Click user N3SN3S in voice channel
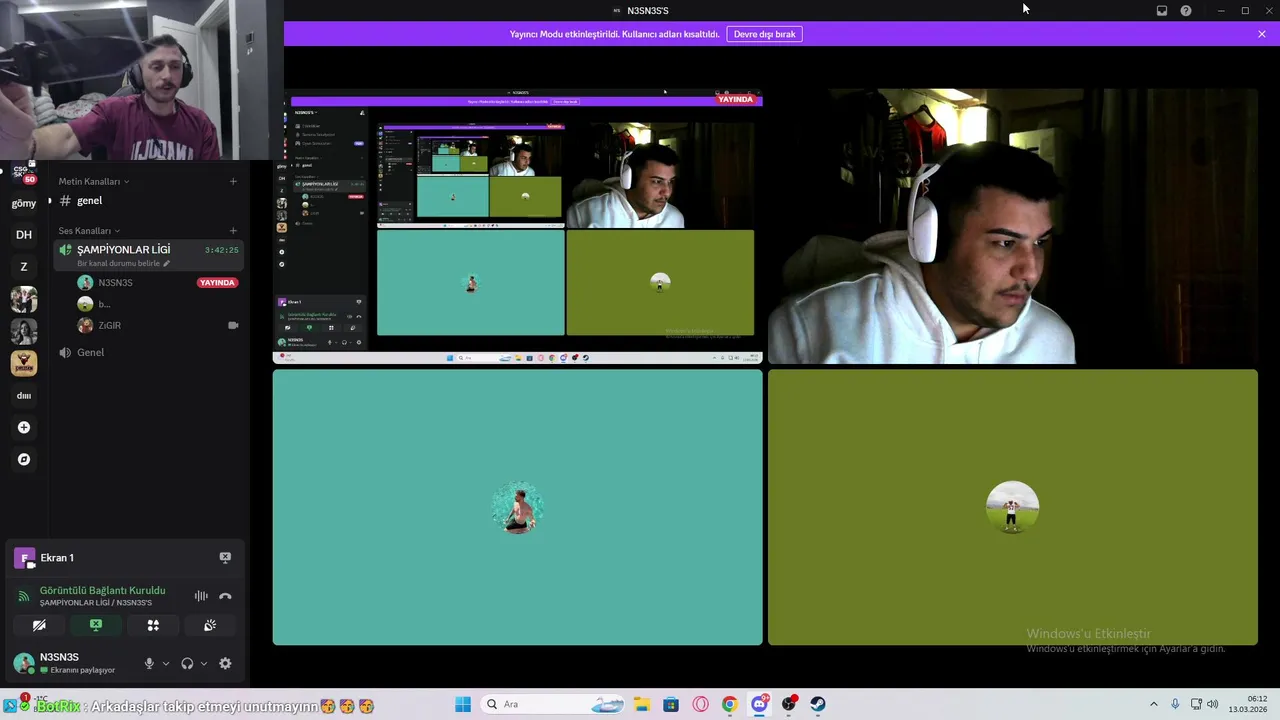The image size is (1280, 720). tap(115, 282)
